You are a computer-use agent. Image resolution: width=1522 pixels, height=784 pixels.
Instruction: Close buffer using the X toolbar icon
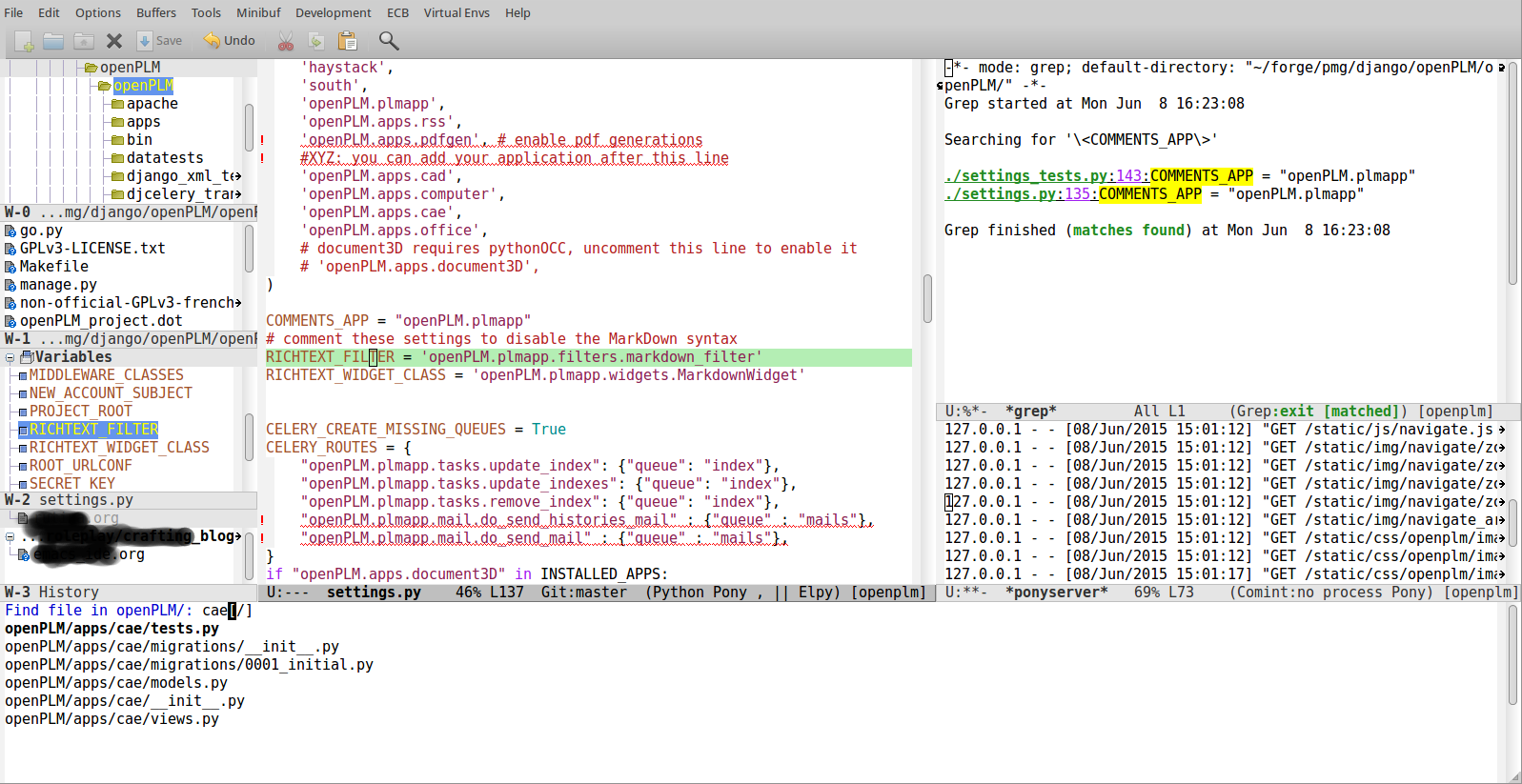coord(114,41)
